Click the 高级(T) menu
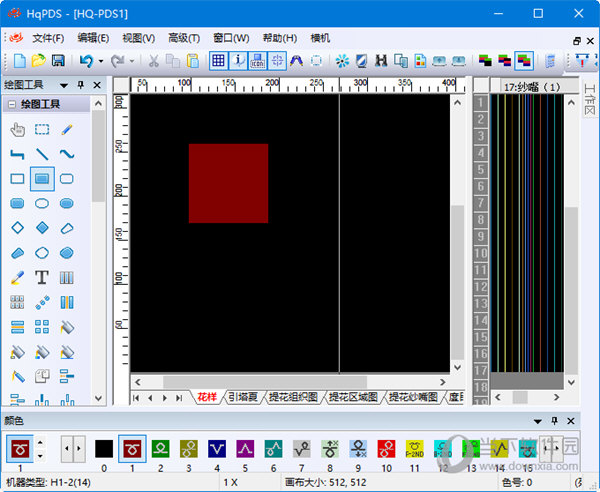Image resolution: width=600 pixels, height=492 pixels. 184,38
